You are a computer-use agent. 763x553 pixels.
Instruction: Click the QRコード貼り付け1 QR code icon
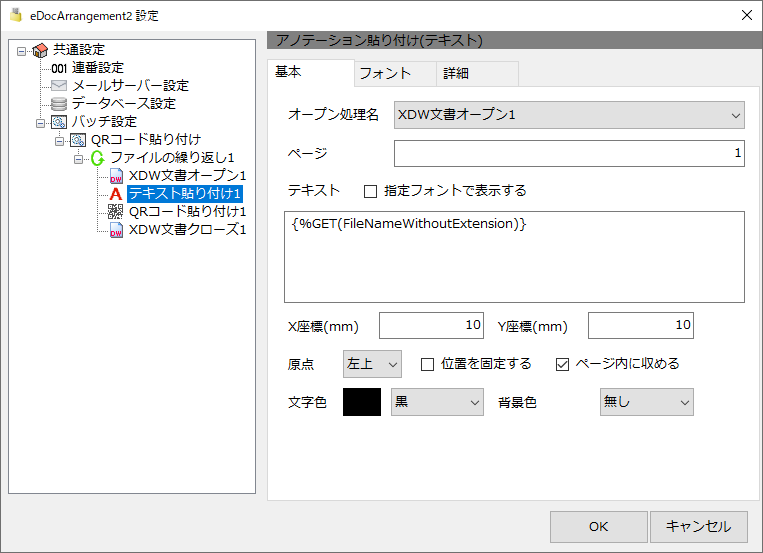pyautogui.click(x=115, y=211)
